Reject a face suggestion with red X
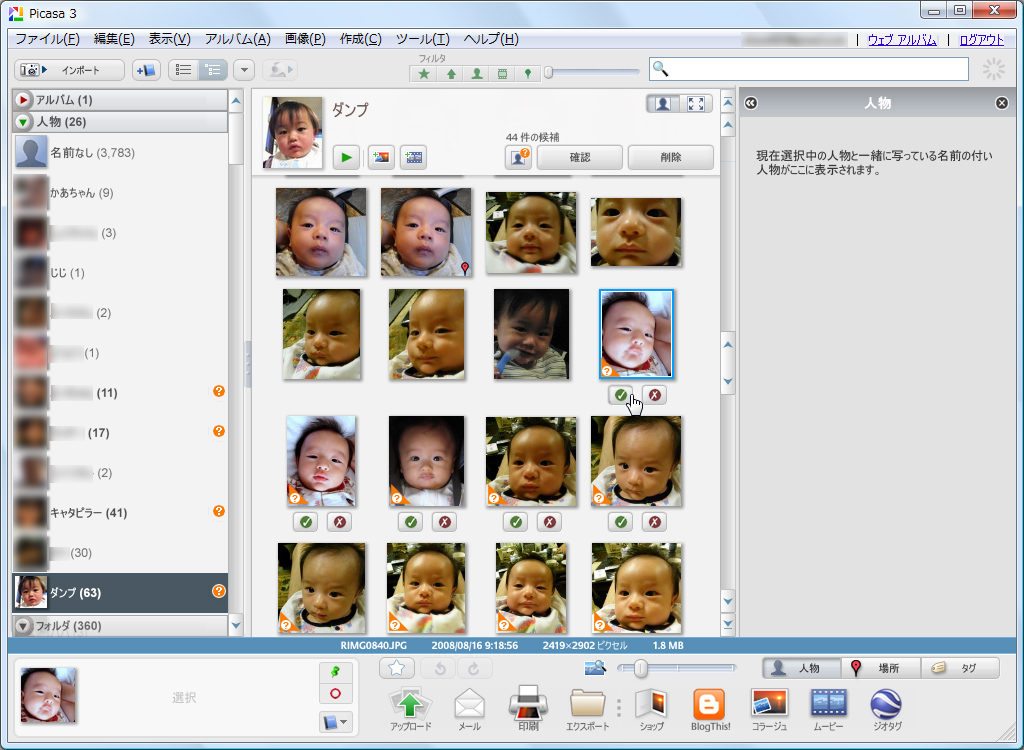 pos(653,395)
